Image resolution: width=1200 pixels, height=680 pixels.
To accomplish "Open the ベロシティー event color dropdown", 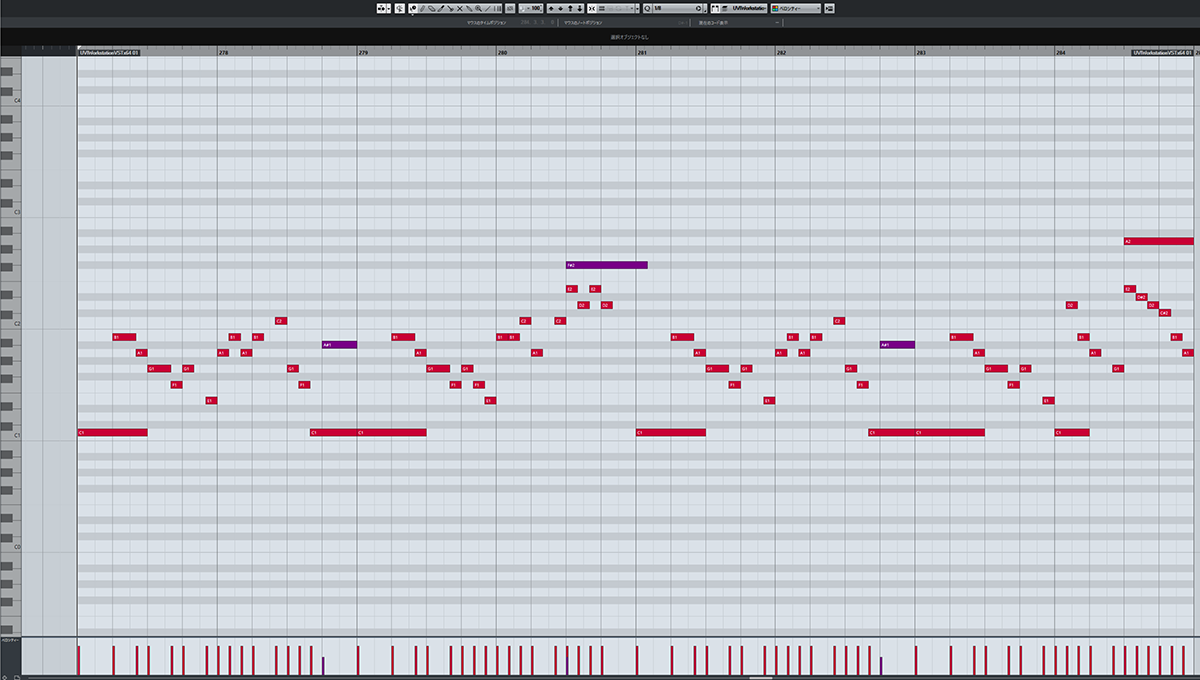I will click(796, 8).
